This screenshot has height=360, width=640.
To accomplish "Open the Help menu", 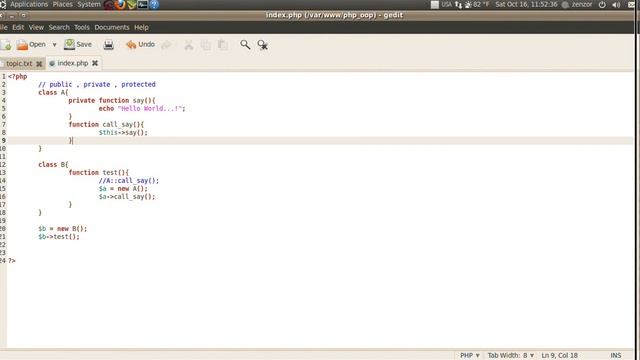I will click(141, 27).
